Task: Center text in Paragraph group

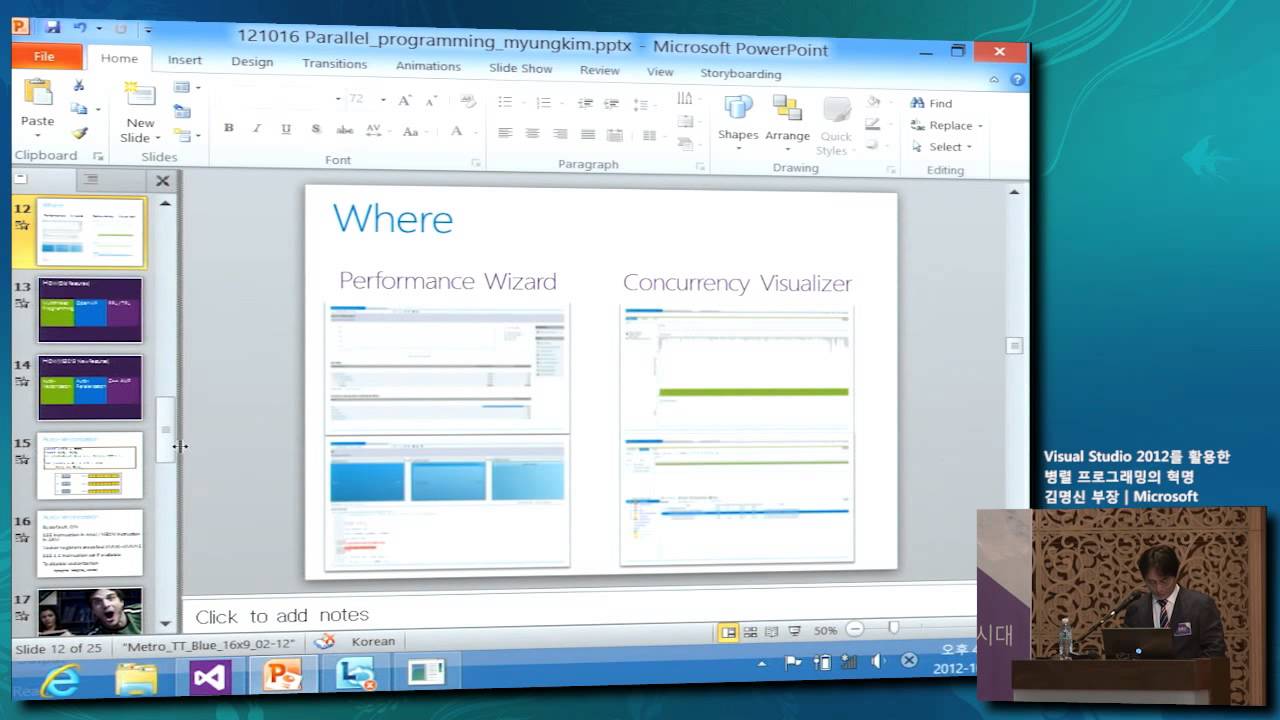Action: 532,133
